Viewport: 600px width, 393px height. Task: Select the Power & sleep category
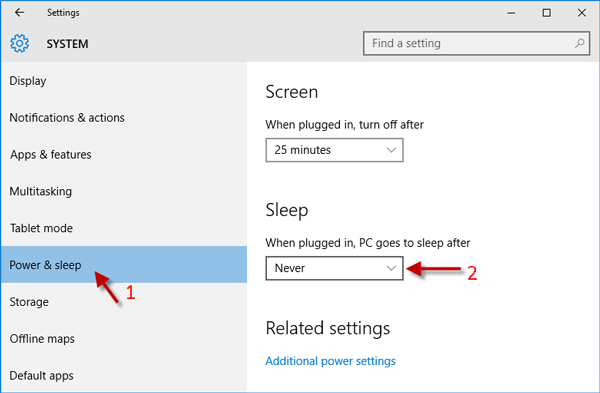click(124, 265)
